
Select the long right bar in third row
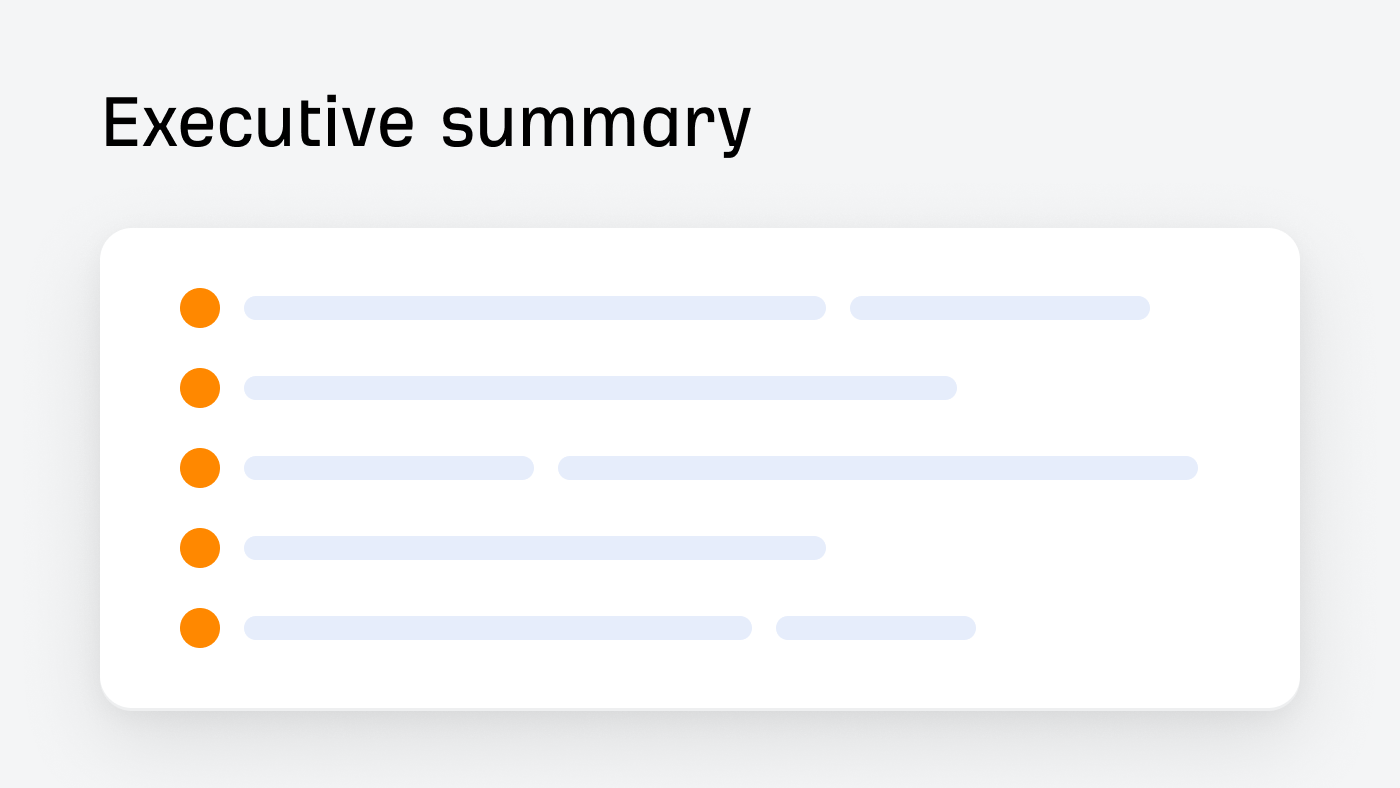point(878,468)
